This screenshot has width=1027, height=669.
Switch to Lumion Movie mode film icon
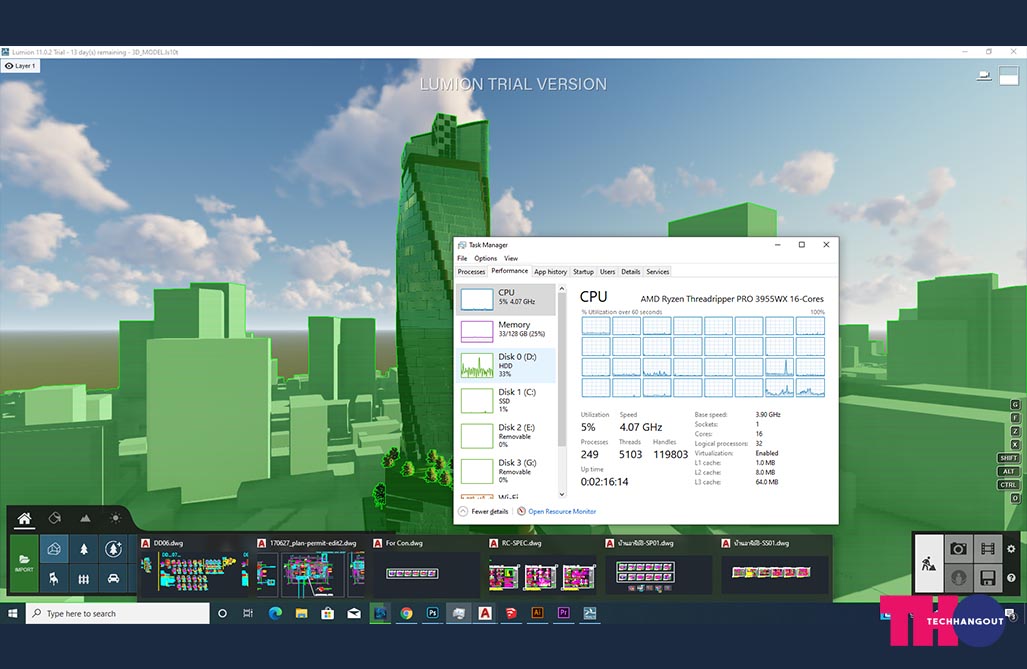click(x=988, y=548)
